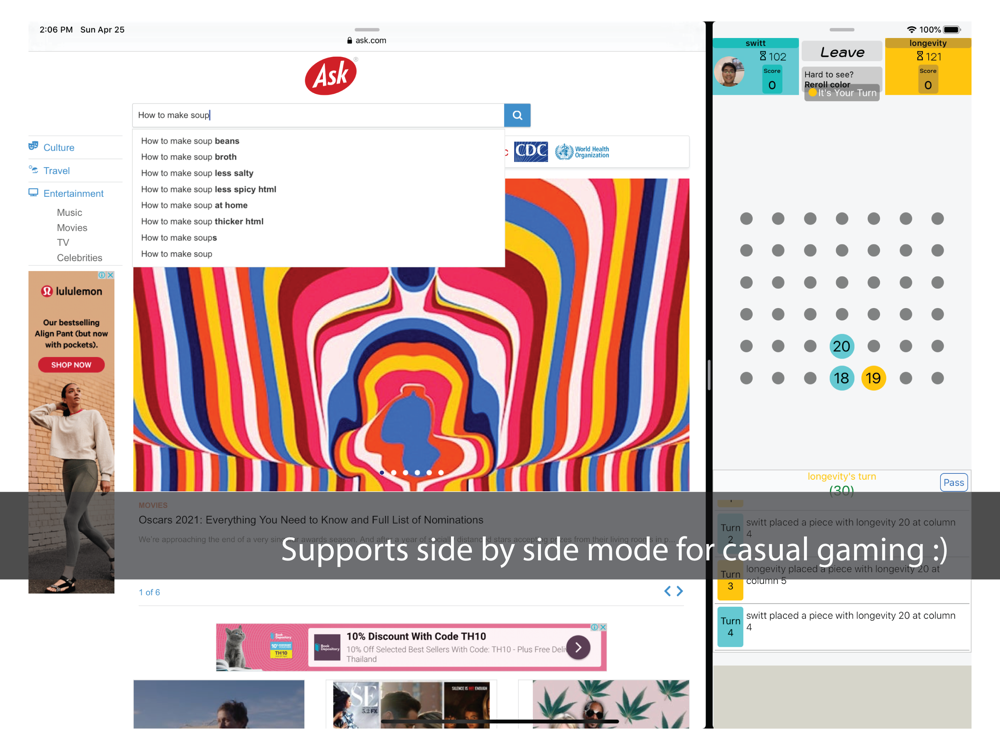Viewport: 1000px width, 750px height.
Task: Click the ask.com address bar
Action: point(367,40)
